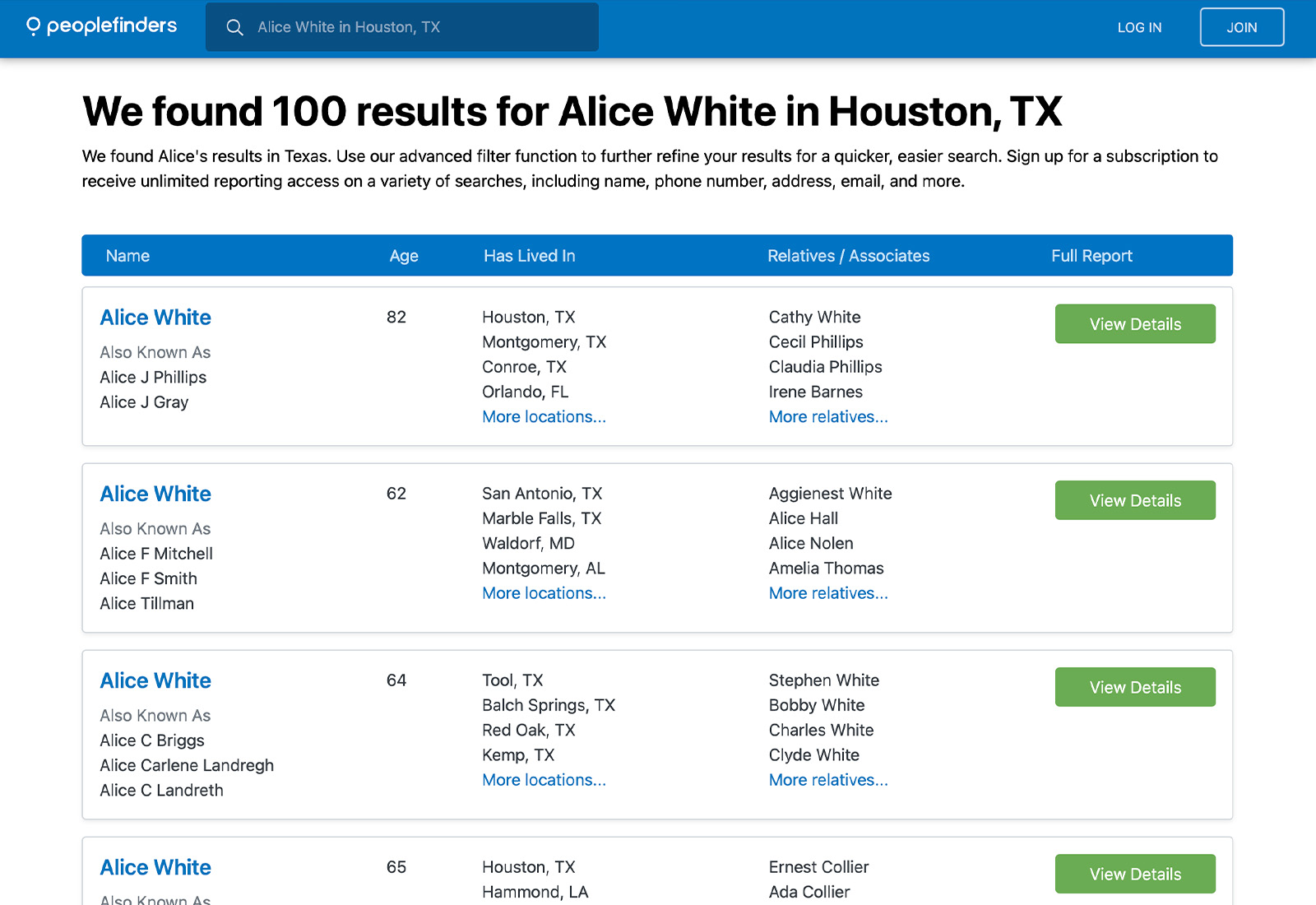This screenshot has height=905, width=1316.
Task: Click the results page heading
Action: [572, 112]
